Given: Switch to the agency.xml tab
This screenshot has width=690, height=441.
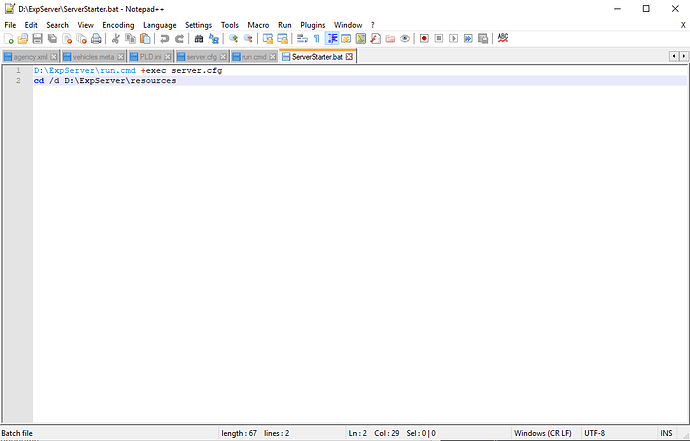Looking at the screenshot, I should pyautogui.click(x=30, y=57).
